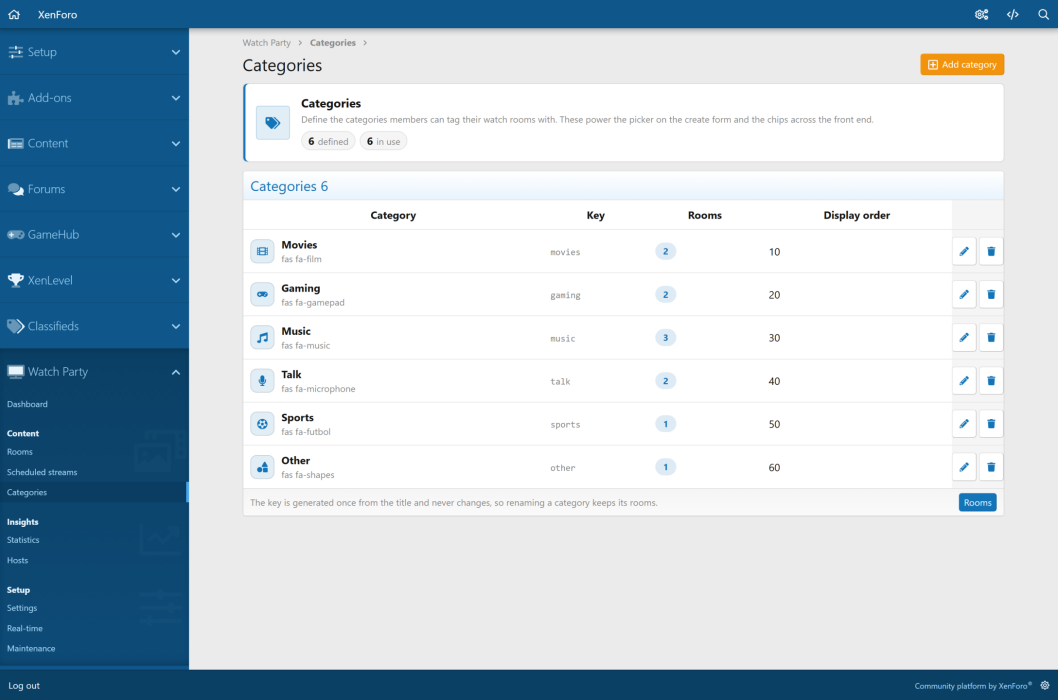Delete the Gaming category with trash icon
This screenshot has width=1058, height=700.
991,294
